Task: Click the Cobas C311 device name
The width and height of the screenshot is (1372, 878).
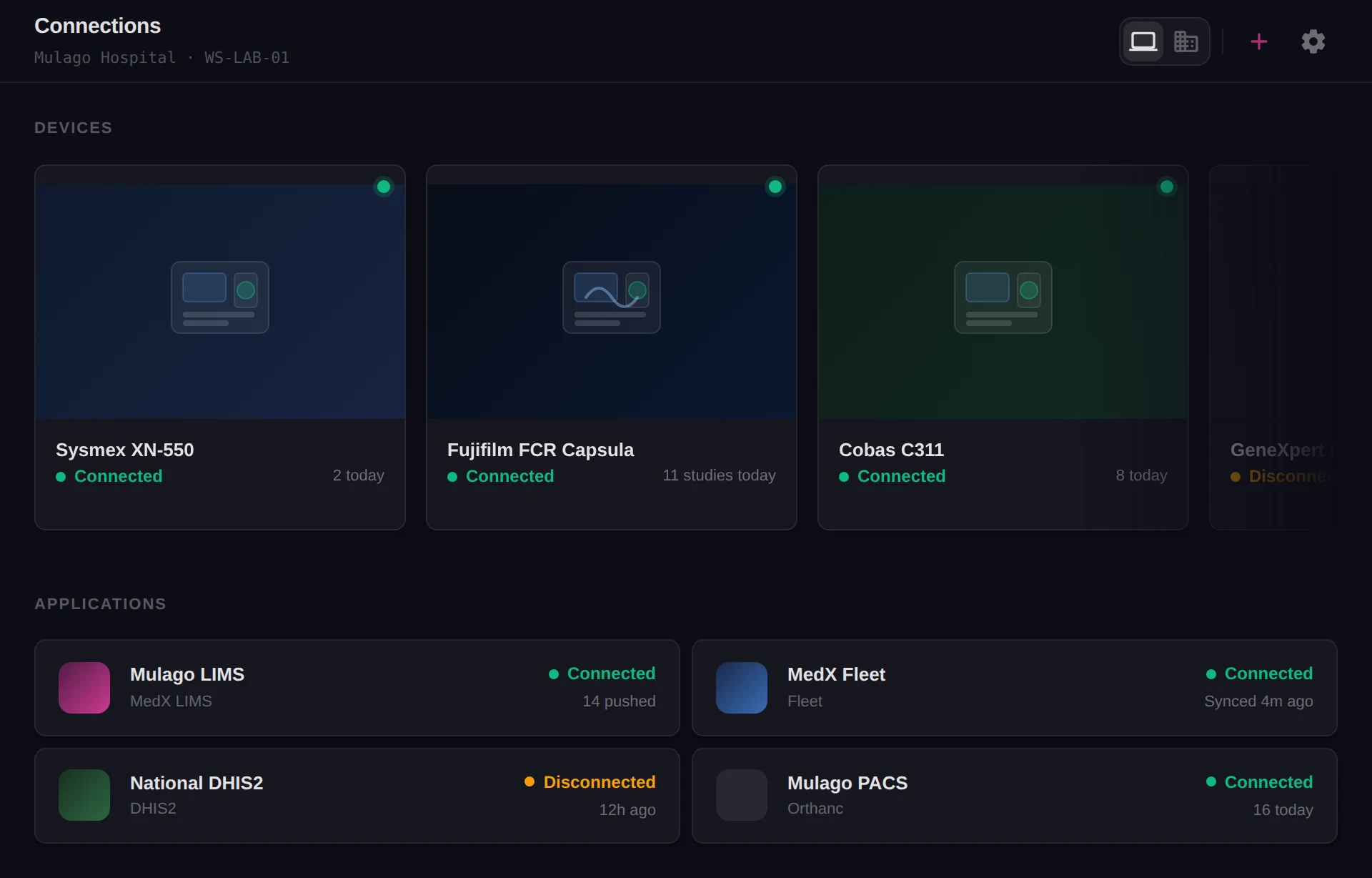Action: coord(891,450)
